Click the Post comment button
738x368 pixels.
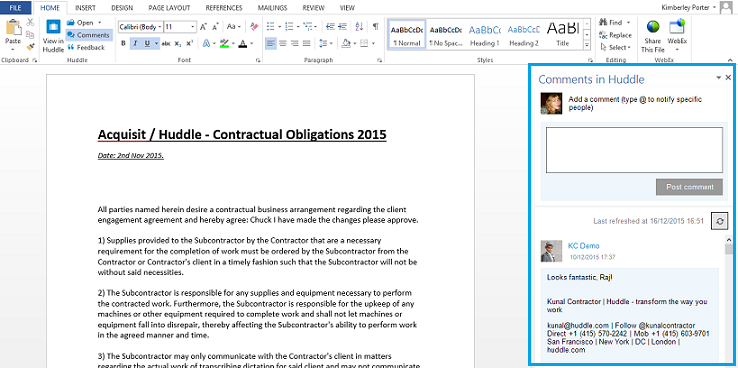click(x=690, y=187)
